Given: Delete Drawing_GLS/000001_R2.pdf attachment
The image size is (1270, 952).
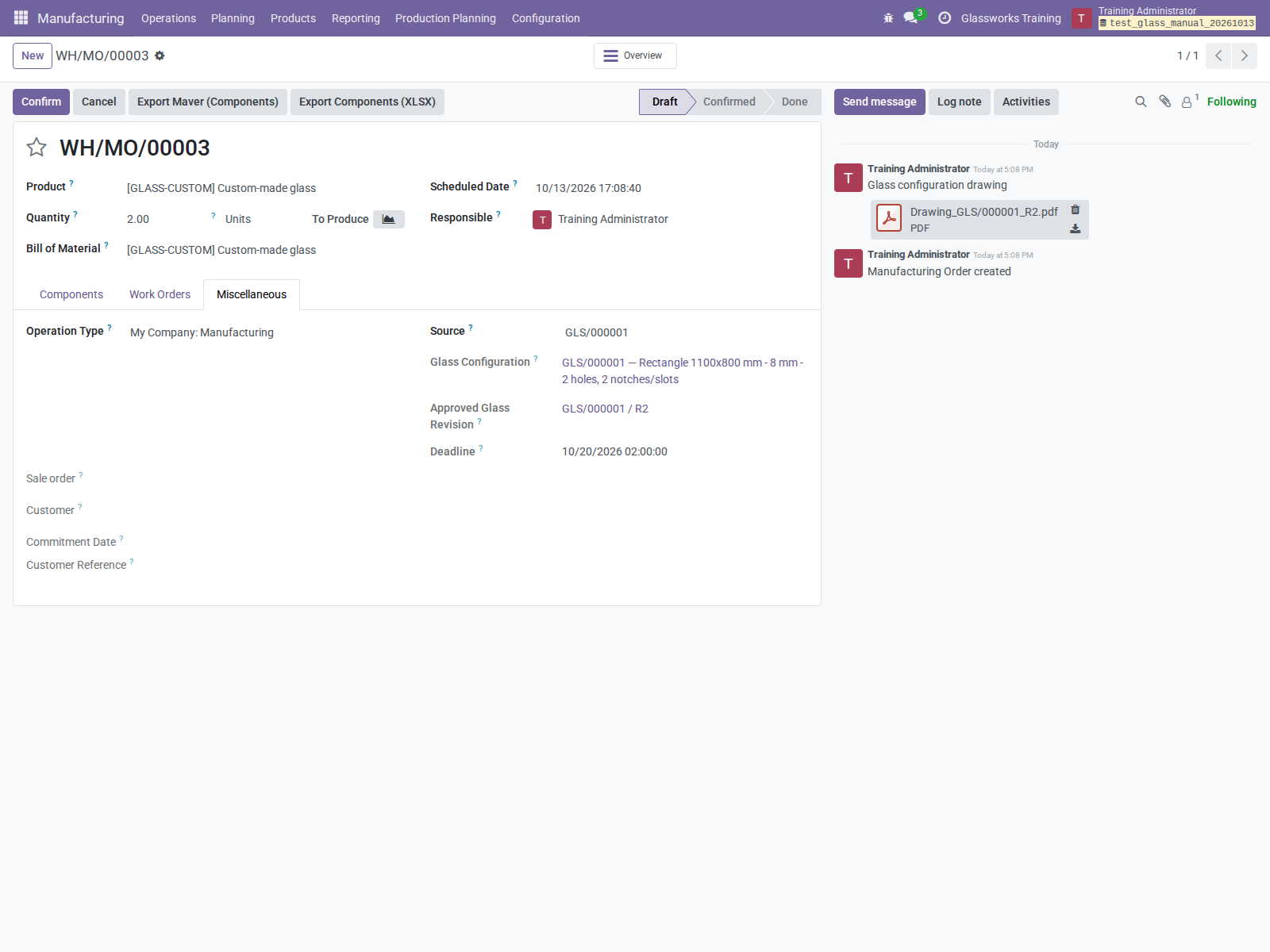Looking at the screenshot, I should (1076, 209).
